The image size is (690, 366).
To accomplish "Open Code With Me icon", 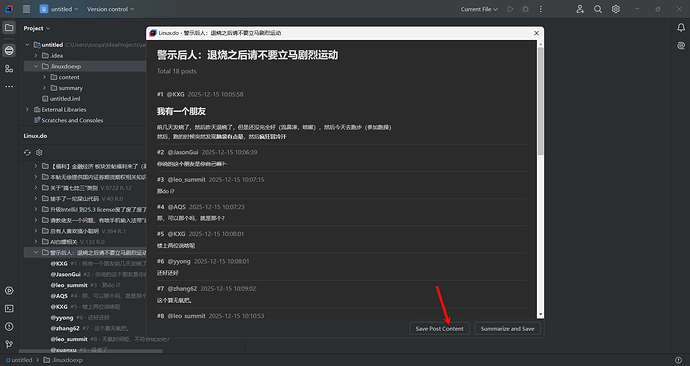I will 580,9.
